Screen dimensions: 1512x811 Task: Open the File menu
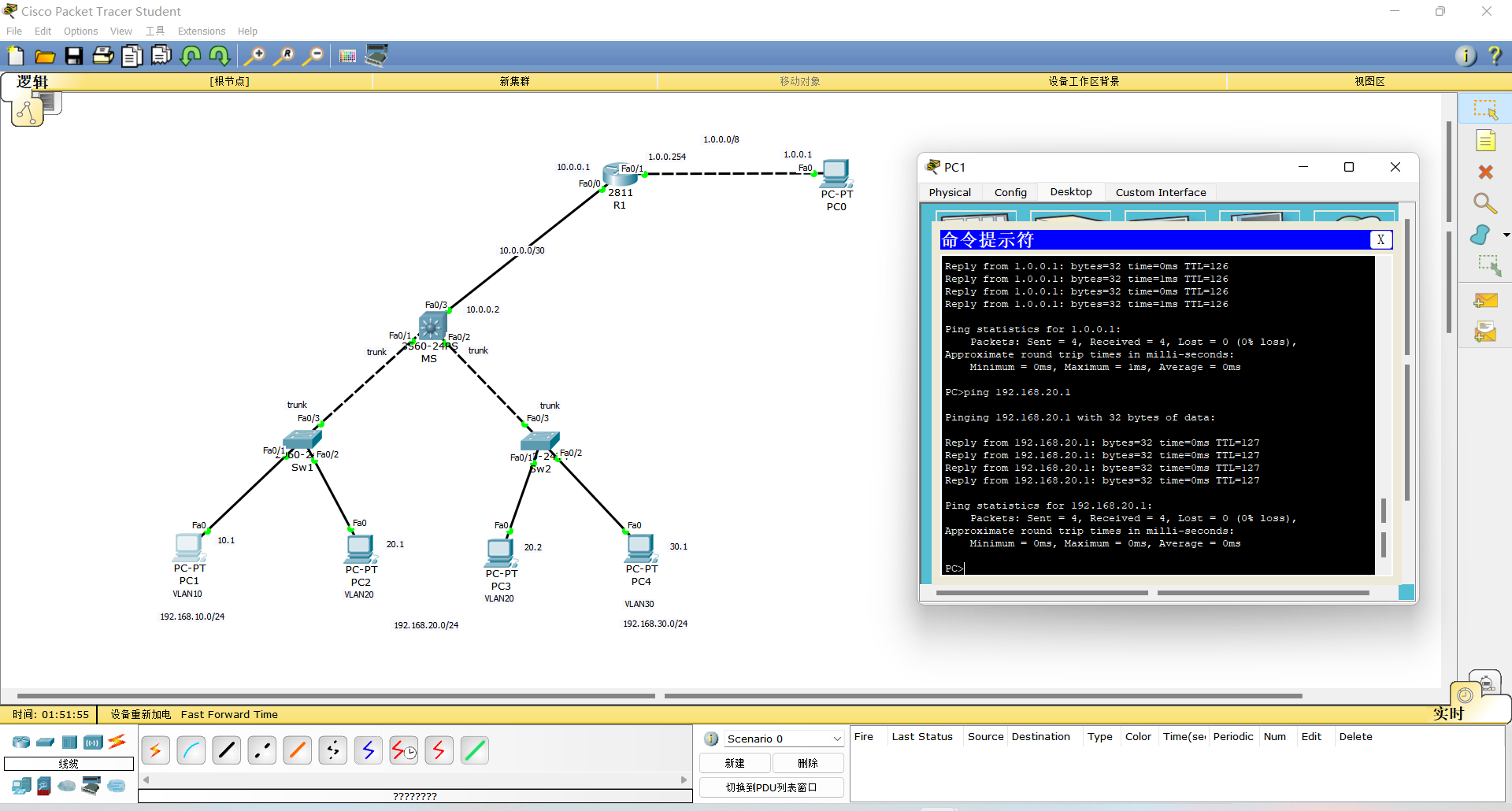coord(14,31)
